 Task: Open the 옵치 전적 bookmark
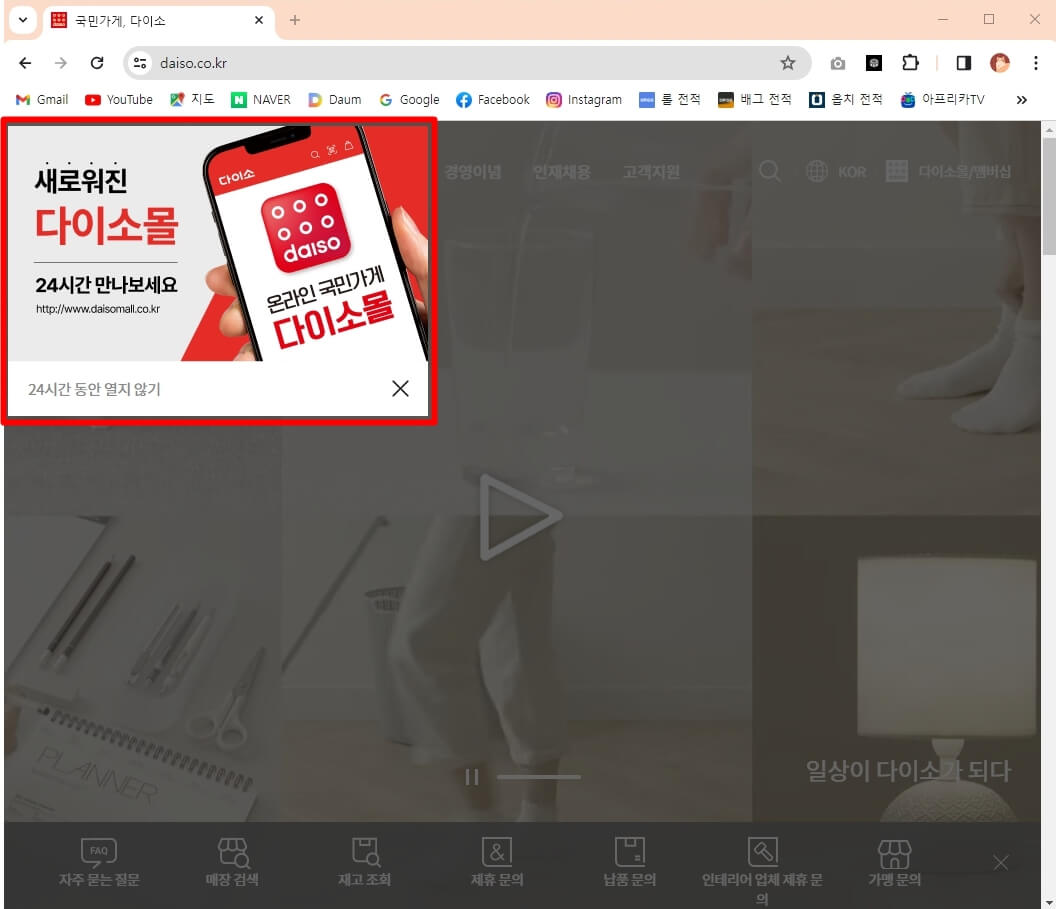coord(845,100)
